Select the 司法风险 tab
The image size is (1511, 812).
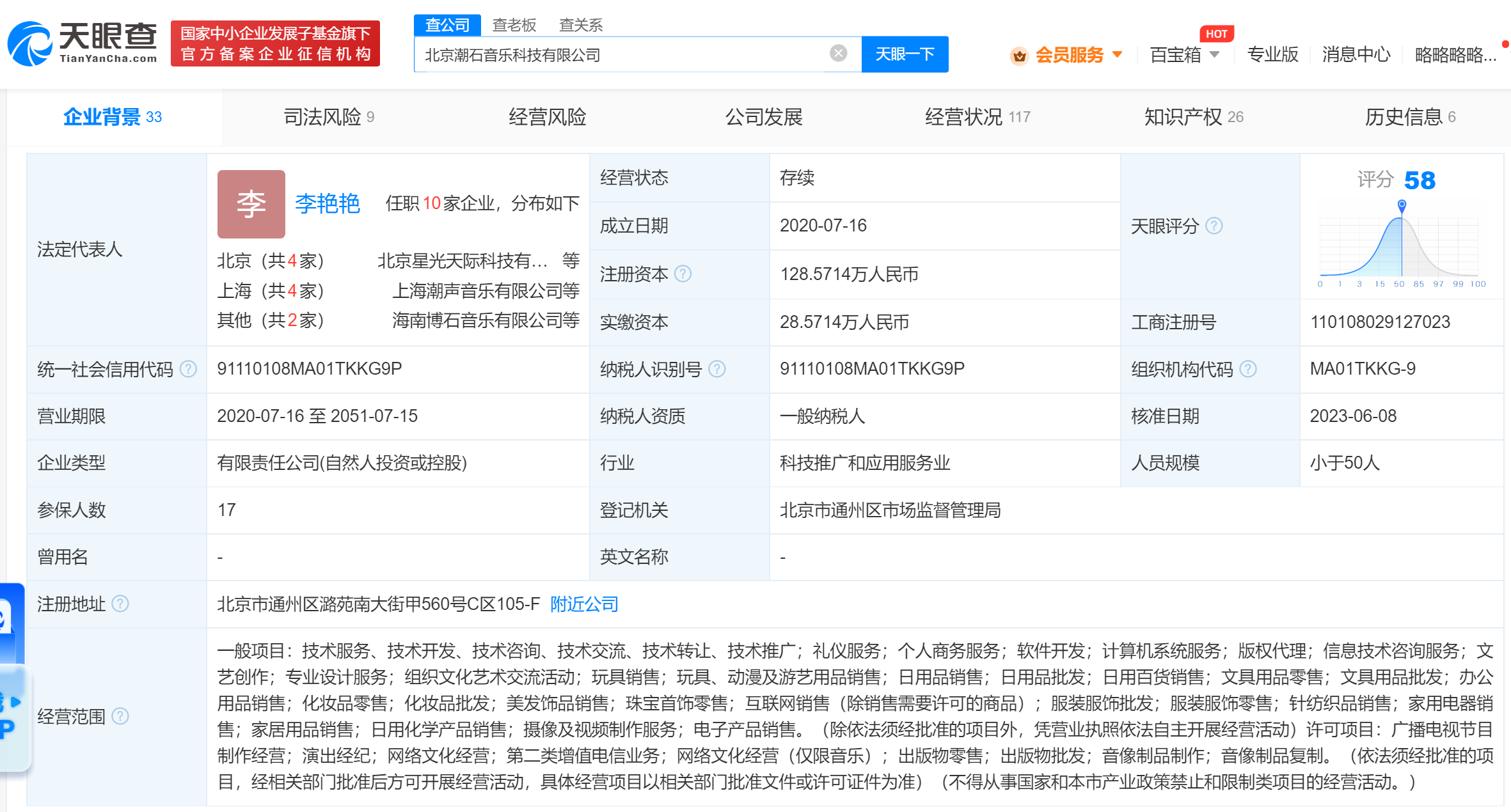(329, 117)
